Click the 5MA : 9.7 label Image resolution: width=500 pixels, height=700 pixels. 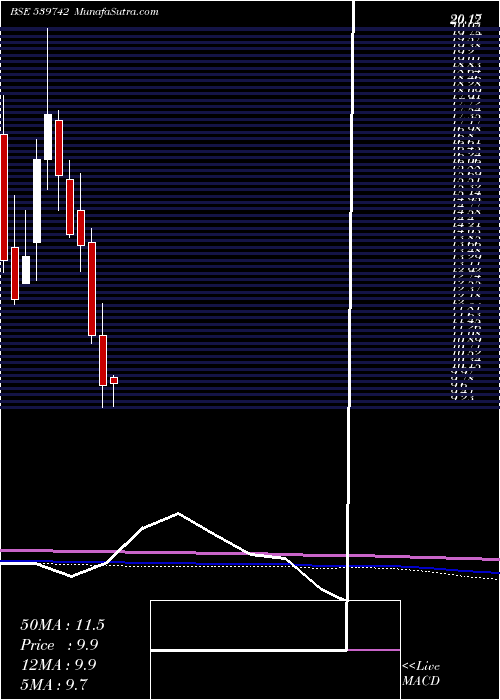tap(56, 683)
